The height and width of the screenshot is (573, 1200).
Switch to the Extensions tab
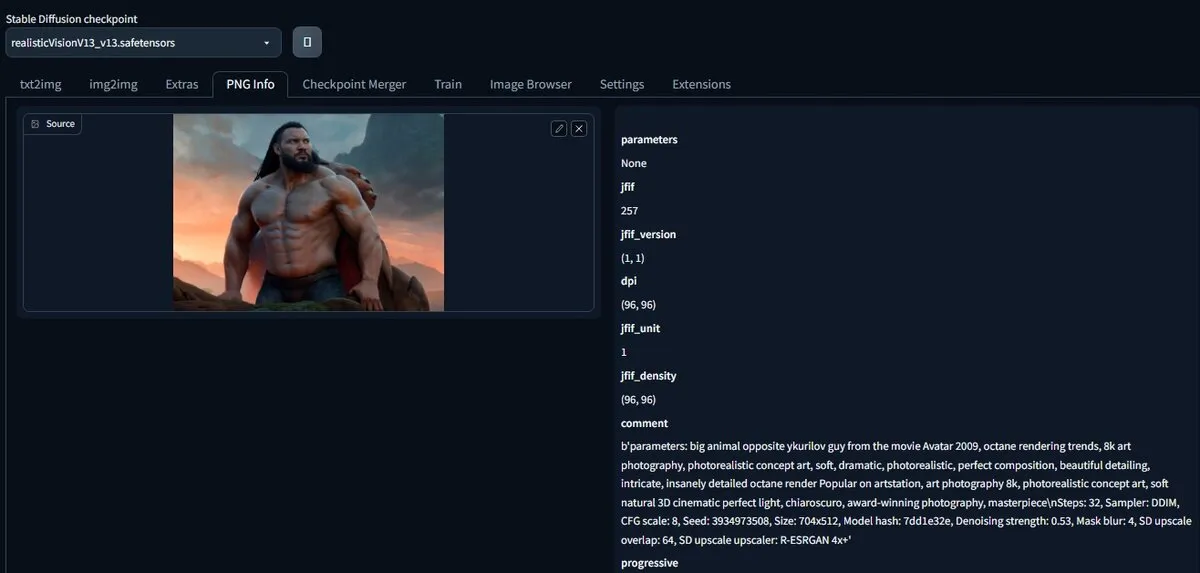[701, 84]
